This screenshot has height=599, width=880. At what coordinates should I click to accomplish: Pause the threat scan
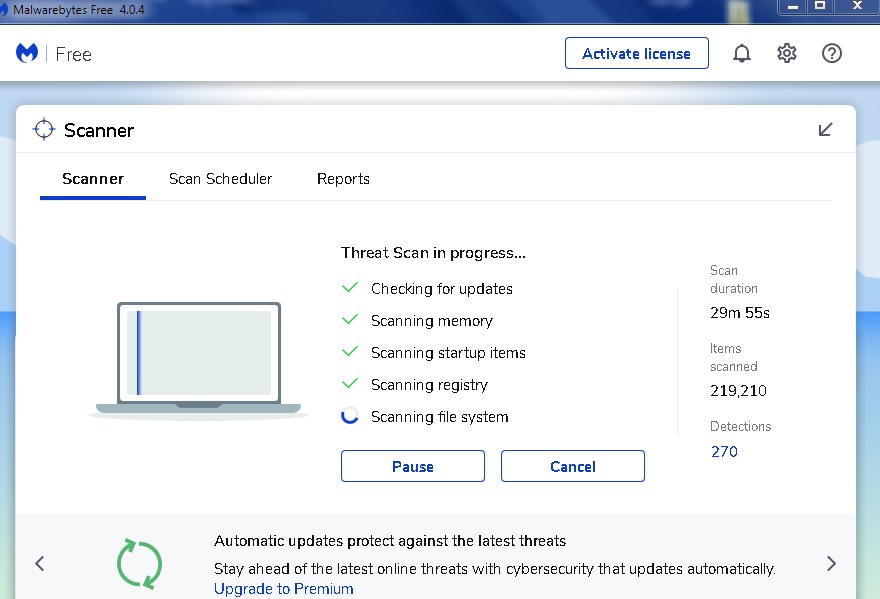click(412, 466)
